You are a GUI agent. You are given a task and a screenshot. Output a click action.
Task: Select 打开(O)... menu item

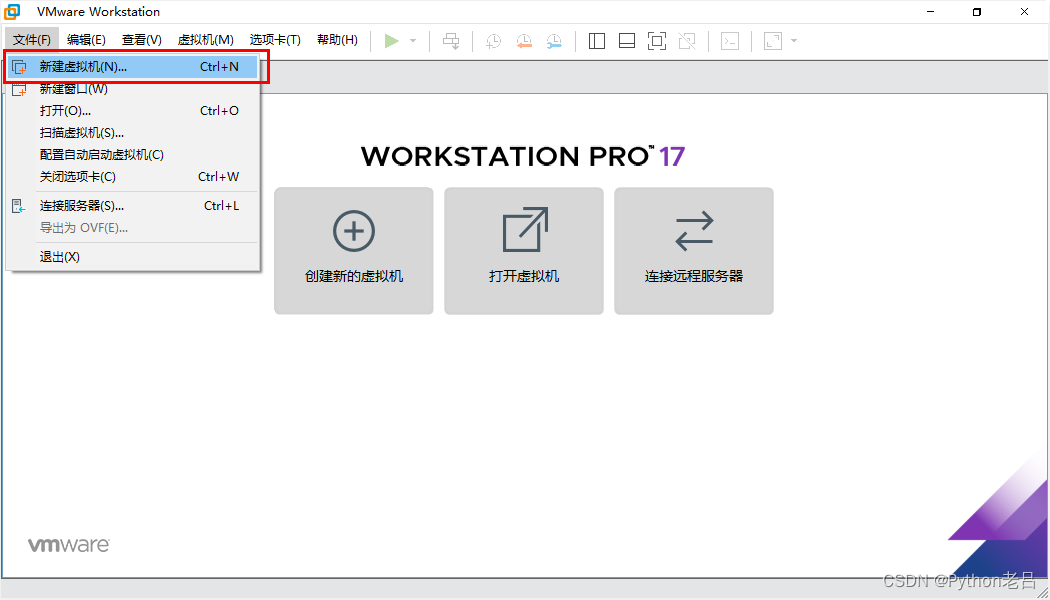pos(133,110)
